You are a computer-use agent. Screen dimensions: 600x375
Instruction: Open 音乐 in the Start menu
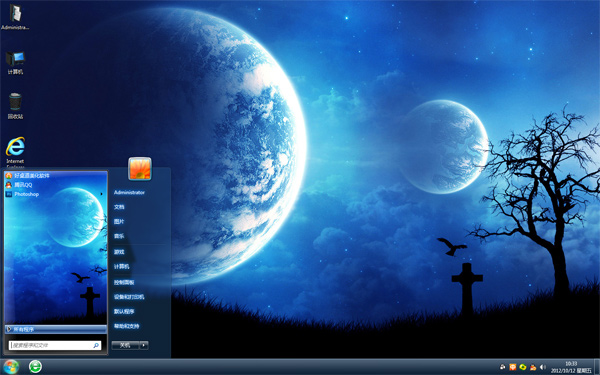point(119,236)
